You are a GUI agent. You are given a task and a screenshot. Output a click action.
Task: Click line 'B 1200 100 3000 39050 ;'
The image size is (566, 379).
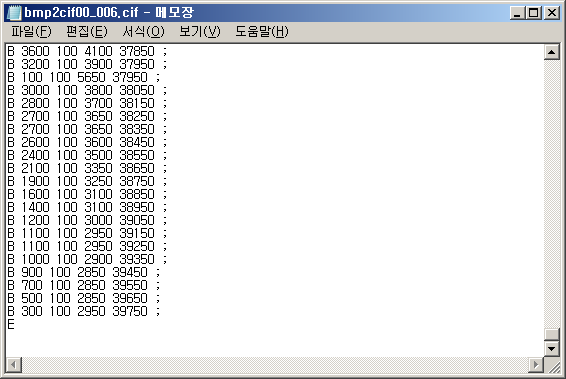pos(87,220)
